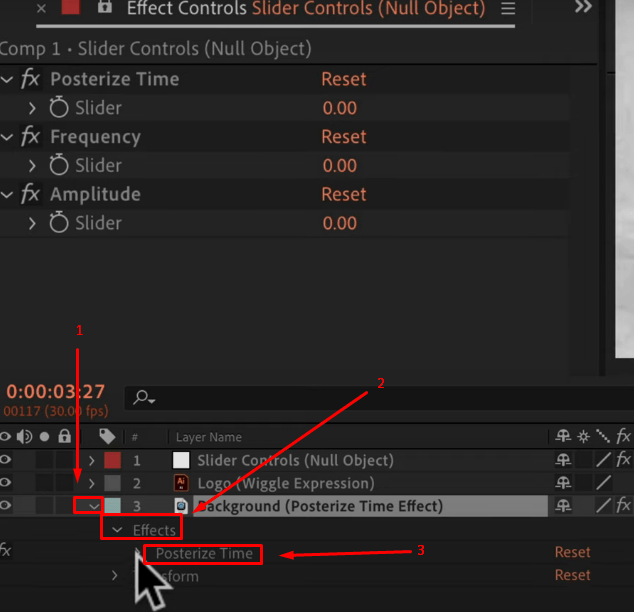This screenshot has height=612, width=634.
Task: Collapse the Effects group in timeline
Action: pyautogui.click(x=117, y=530)
